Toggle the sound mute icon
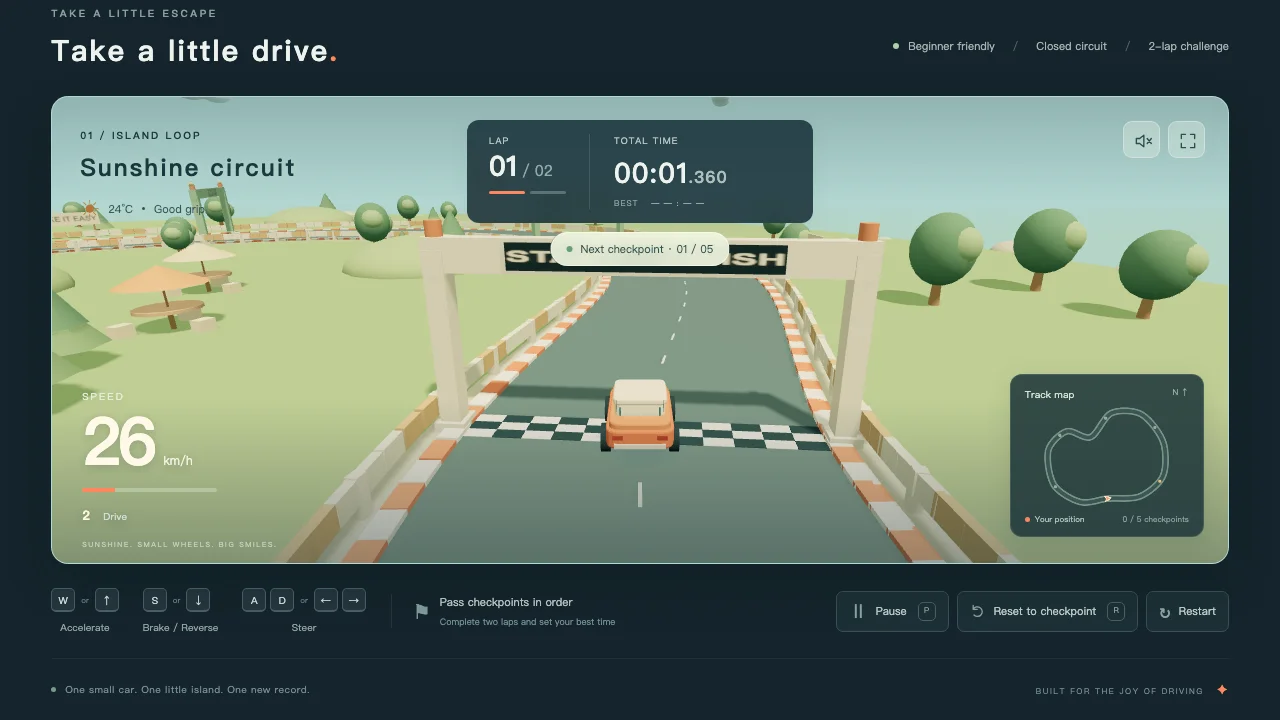 (1142, 141)
